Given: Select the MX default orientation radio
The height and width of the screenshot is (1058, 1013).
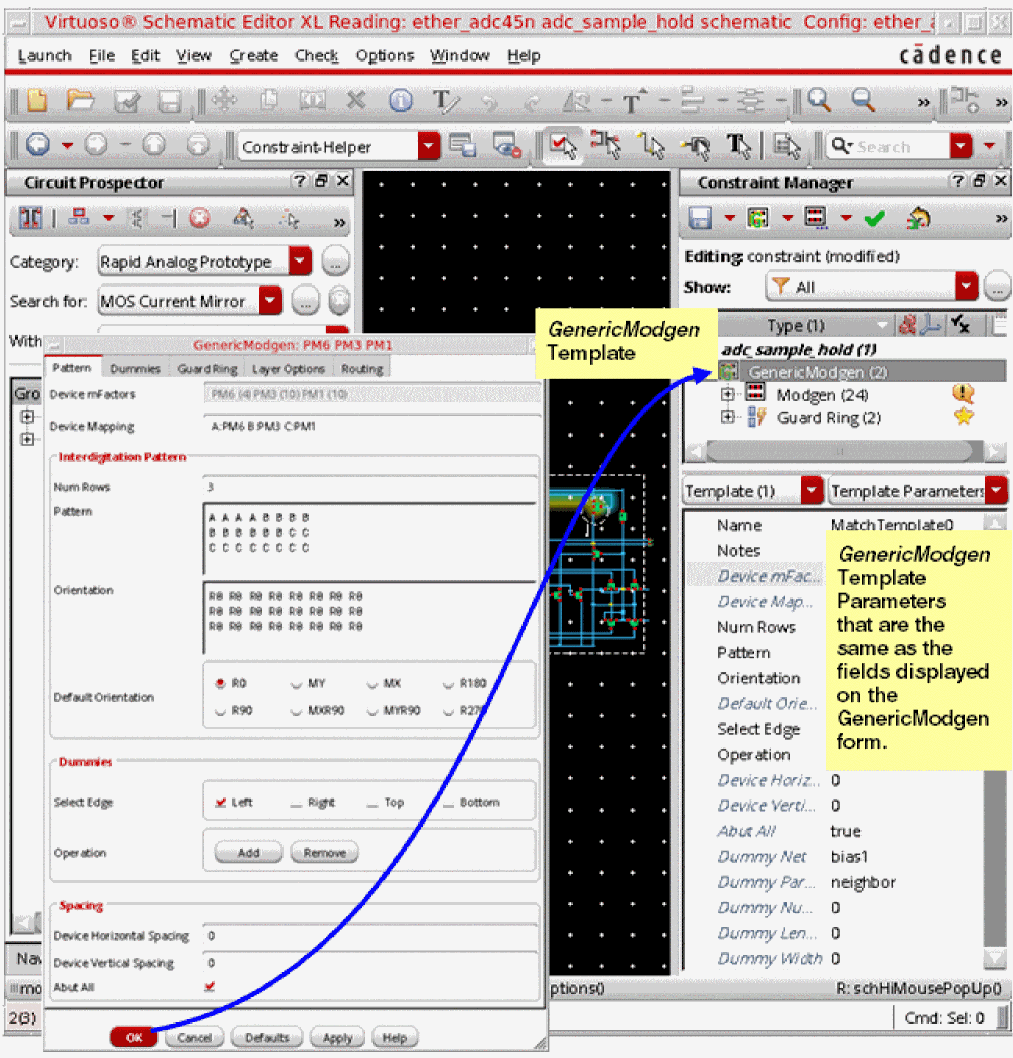Looking at the screenshot, I should (x=372, y=684).
